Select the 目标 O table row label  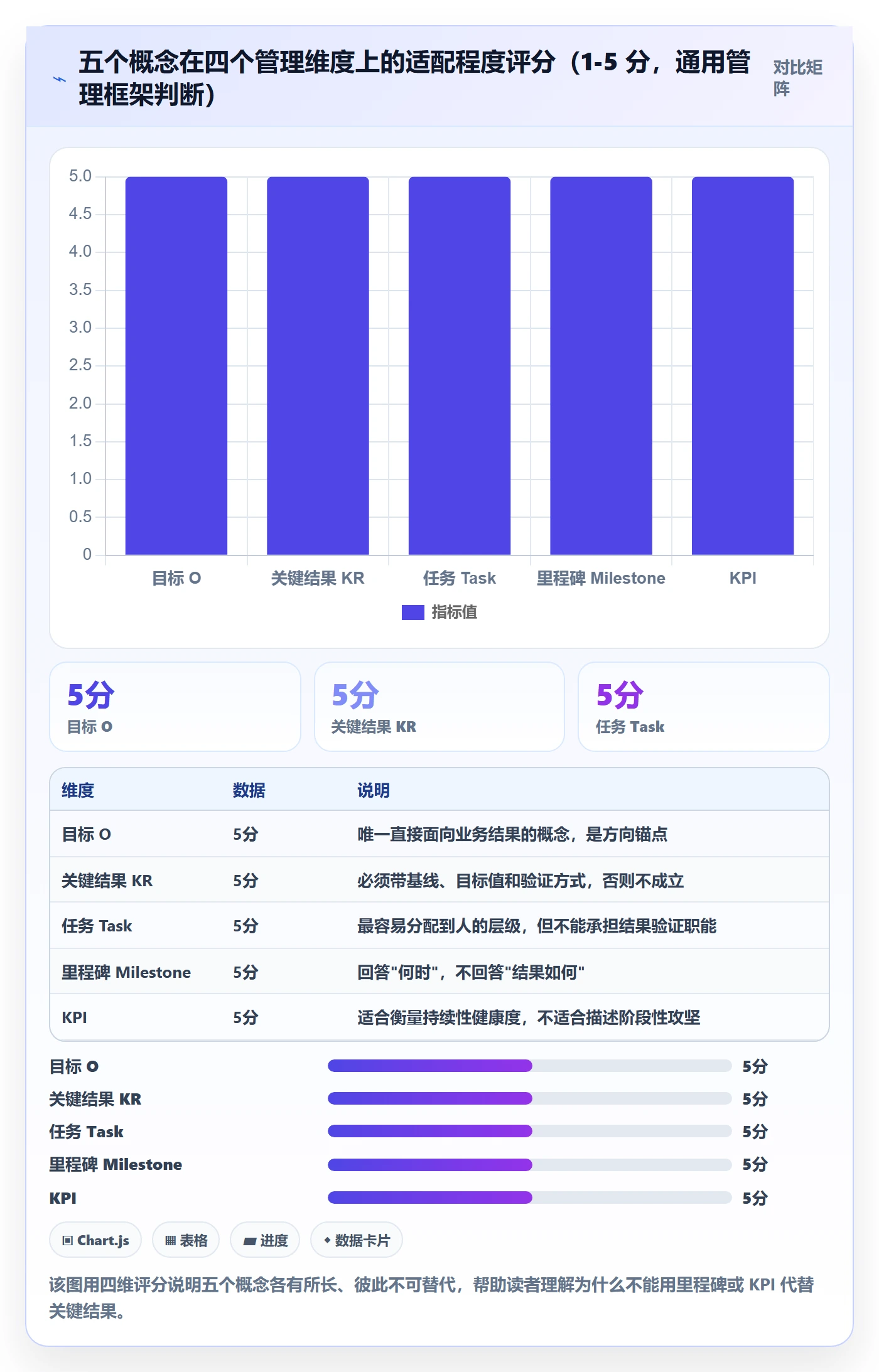click(x=87, y=834)
